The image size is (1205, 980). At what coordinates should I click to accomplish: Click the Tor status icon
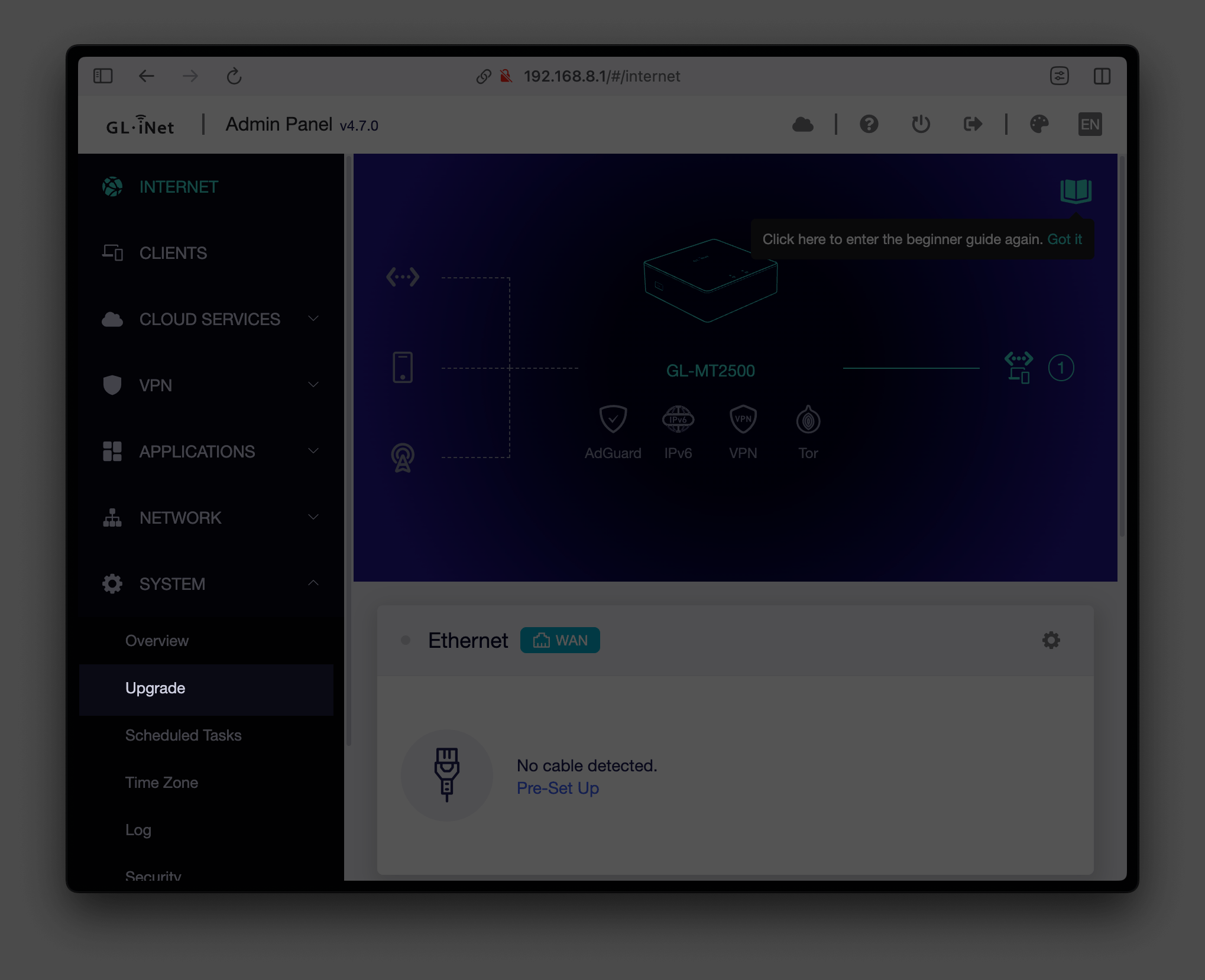click(x=806, y=420)
